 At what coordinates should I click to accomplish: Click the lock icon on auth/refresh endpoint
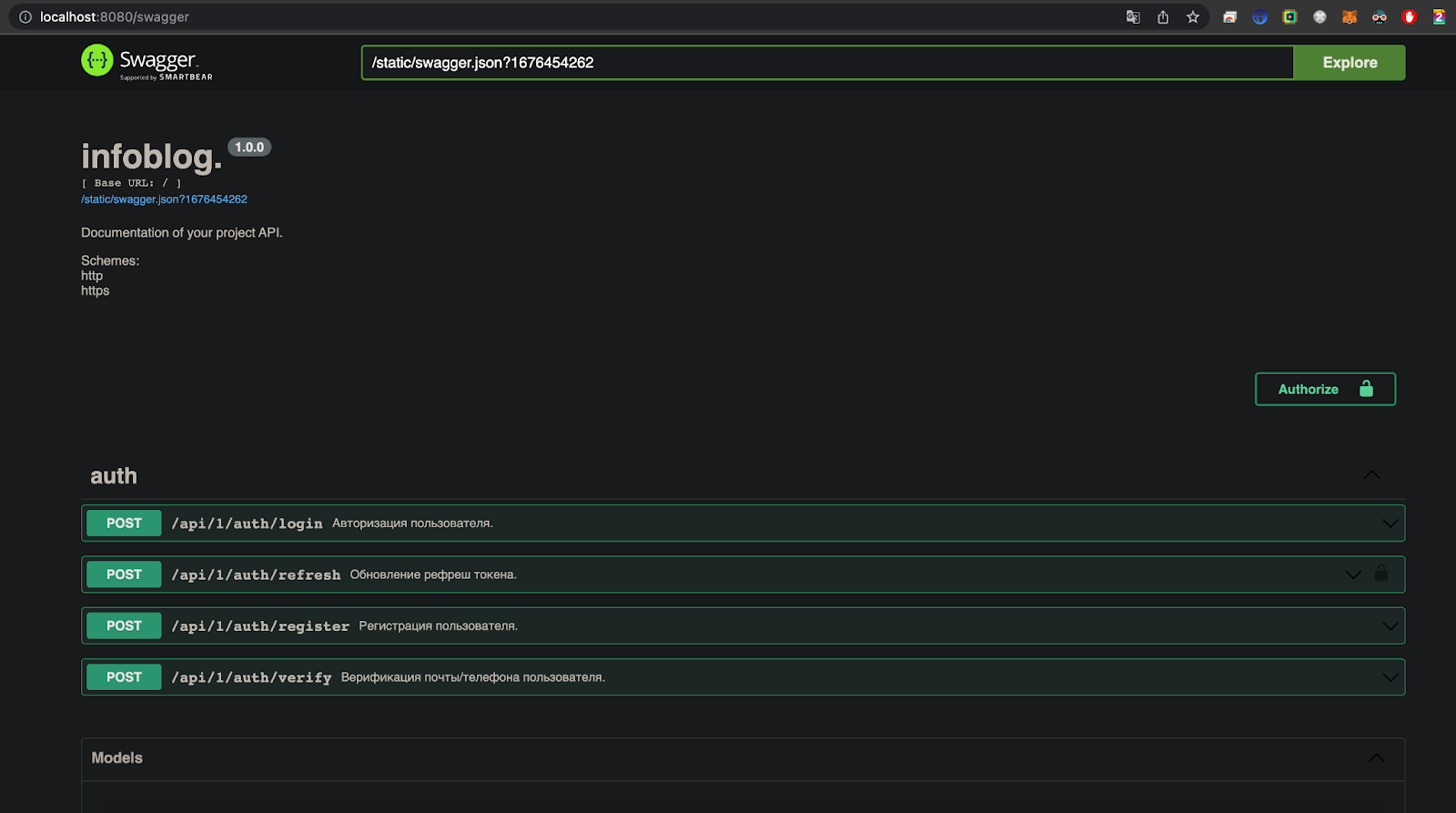click(1381, 574)
